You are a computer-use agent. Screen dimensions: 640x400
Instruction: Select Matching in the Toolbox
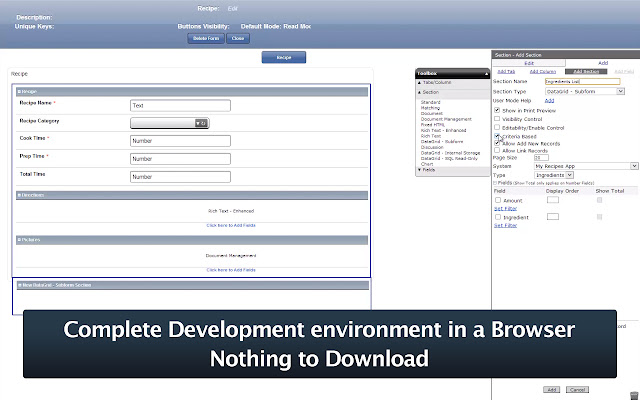430,108
